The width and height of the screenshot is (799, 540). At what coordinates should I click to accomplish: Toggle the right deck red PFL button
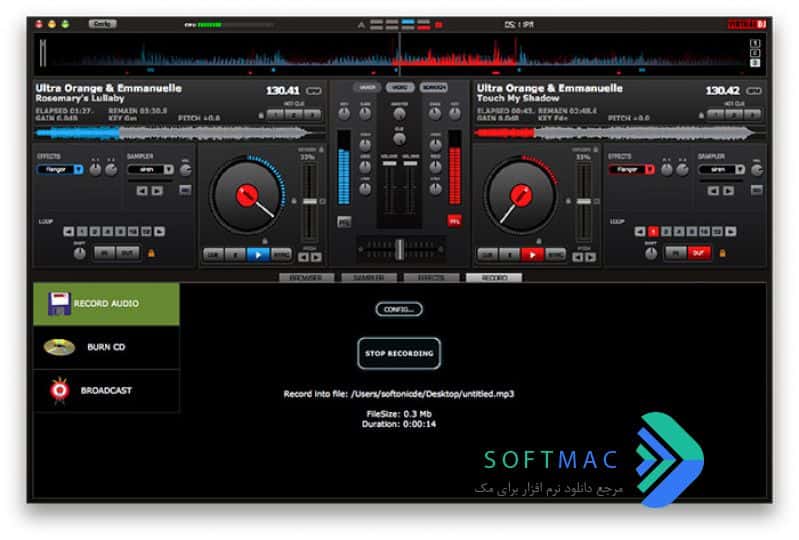coord(454,221)
